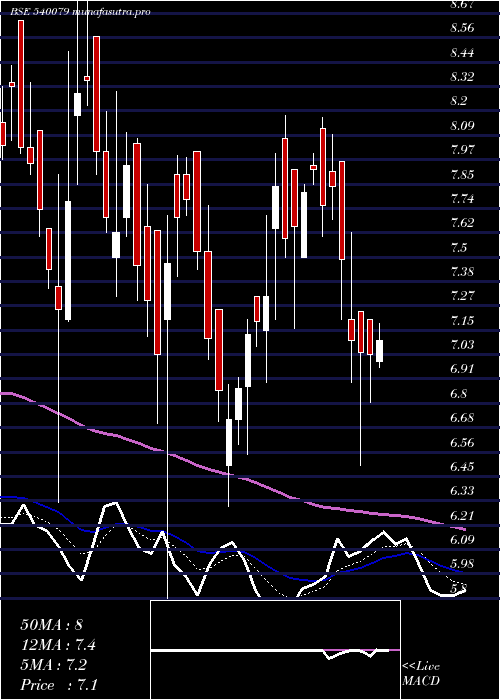The height and width of the screenshot is (700, 500).
Task: Click the 7.97 price axis label
Action: [x=462, y=150]
